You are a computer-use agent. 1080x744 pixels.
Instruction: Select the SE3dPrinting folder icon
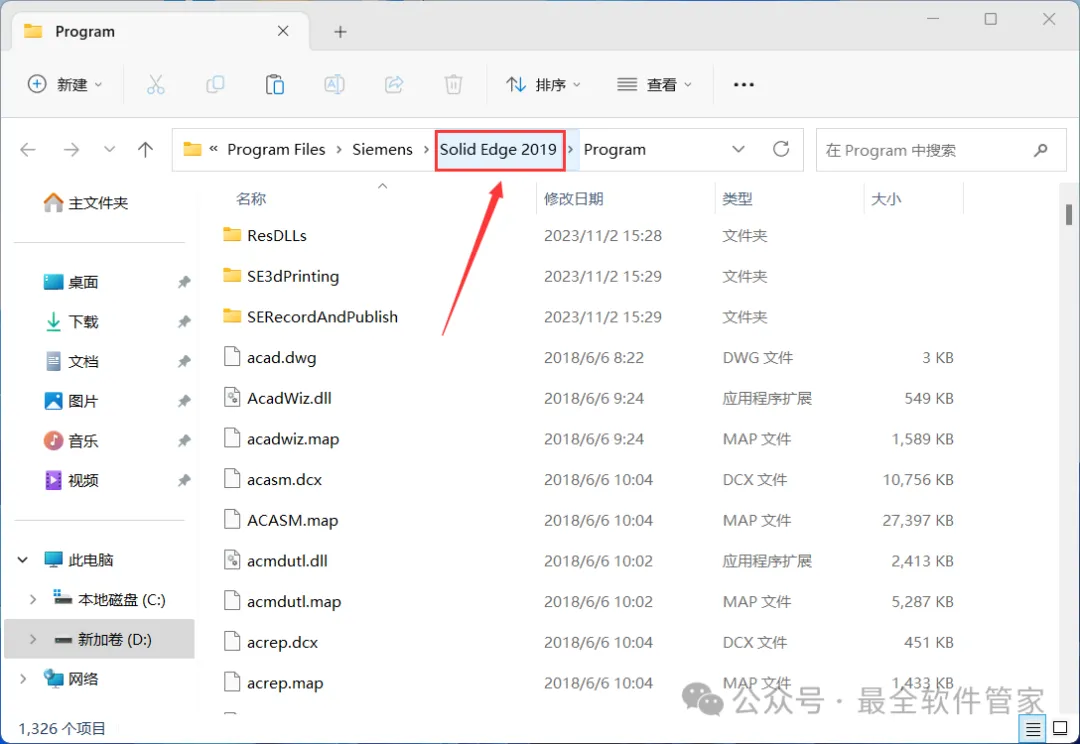click(x=232, y=276)
